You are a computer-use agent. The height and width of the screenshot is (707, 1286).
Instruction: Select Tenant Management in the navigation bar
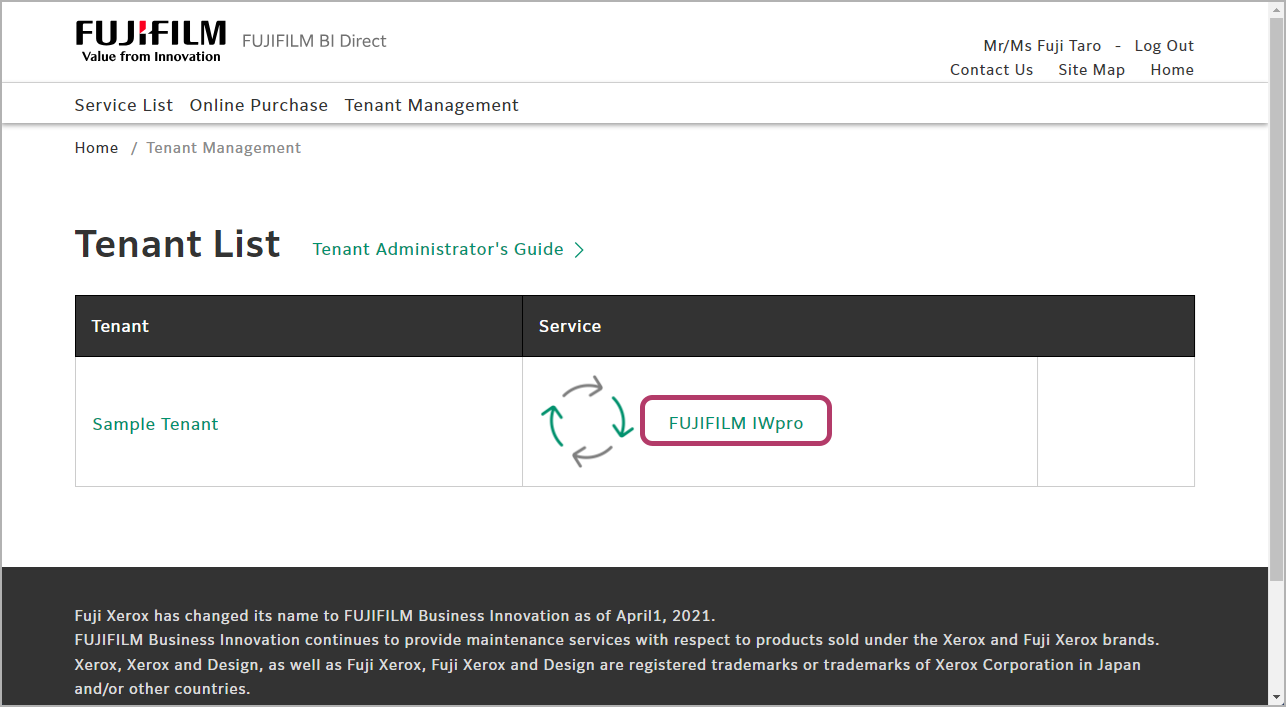click(431, 105)
